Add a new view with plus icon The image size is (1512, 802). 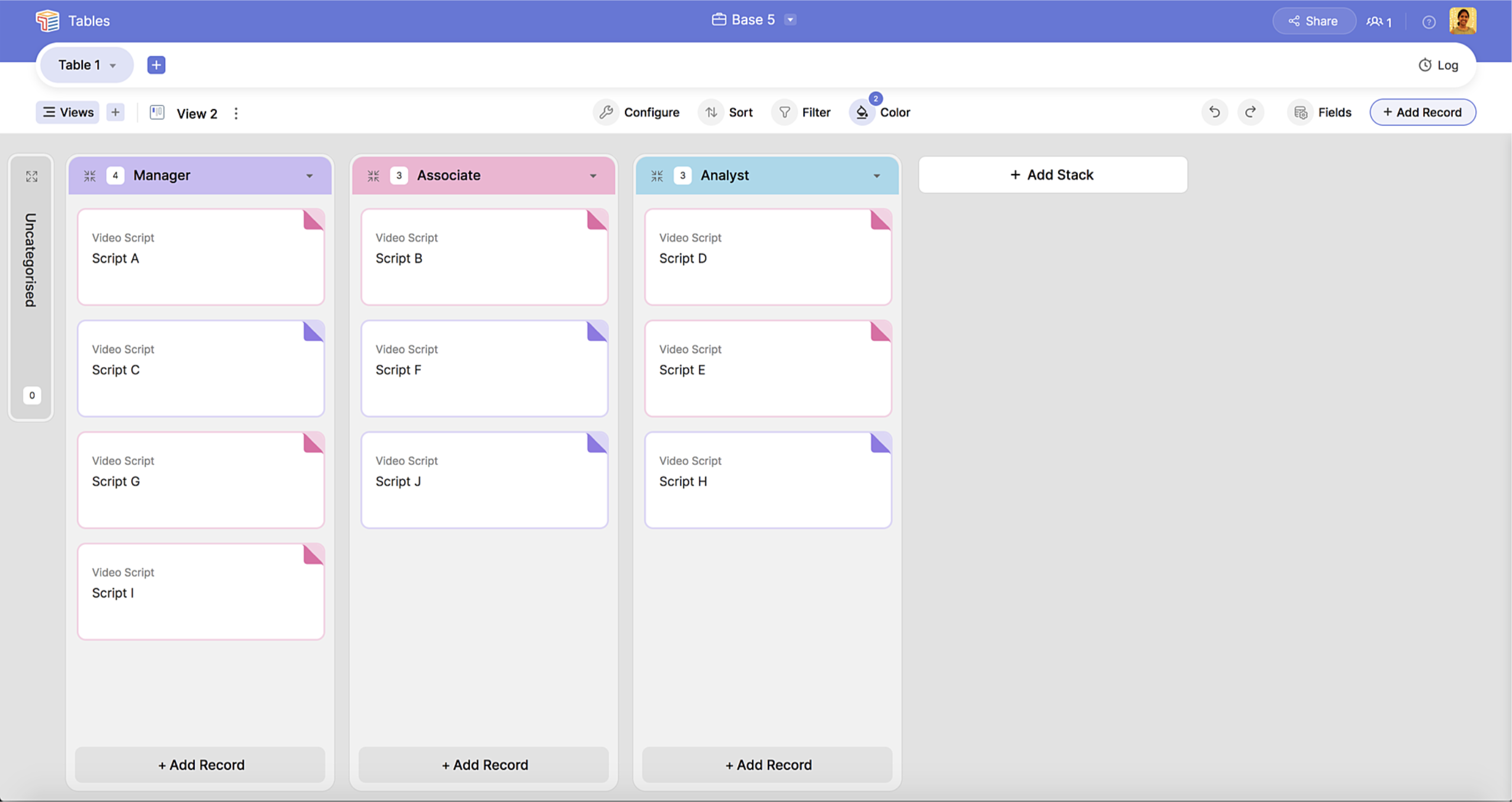pos(115,112)
